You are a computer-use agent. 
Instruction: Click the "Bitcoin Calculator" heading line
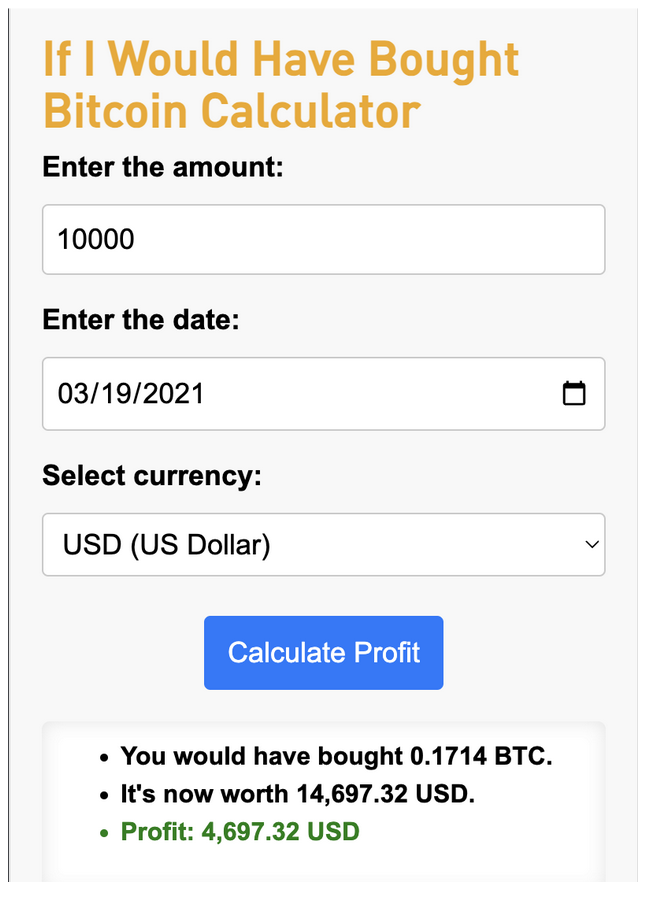[231, 111]
